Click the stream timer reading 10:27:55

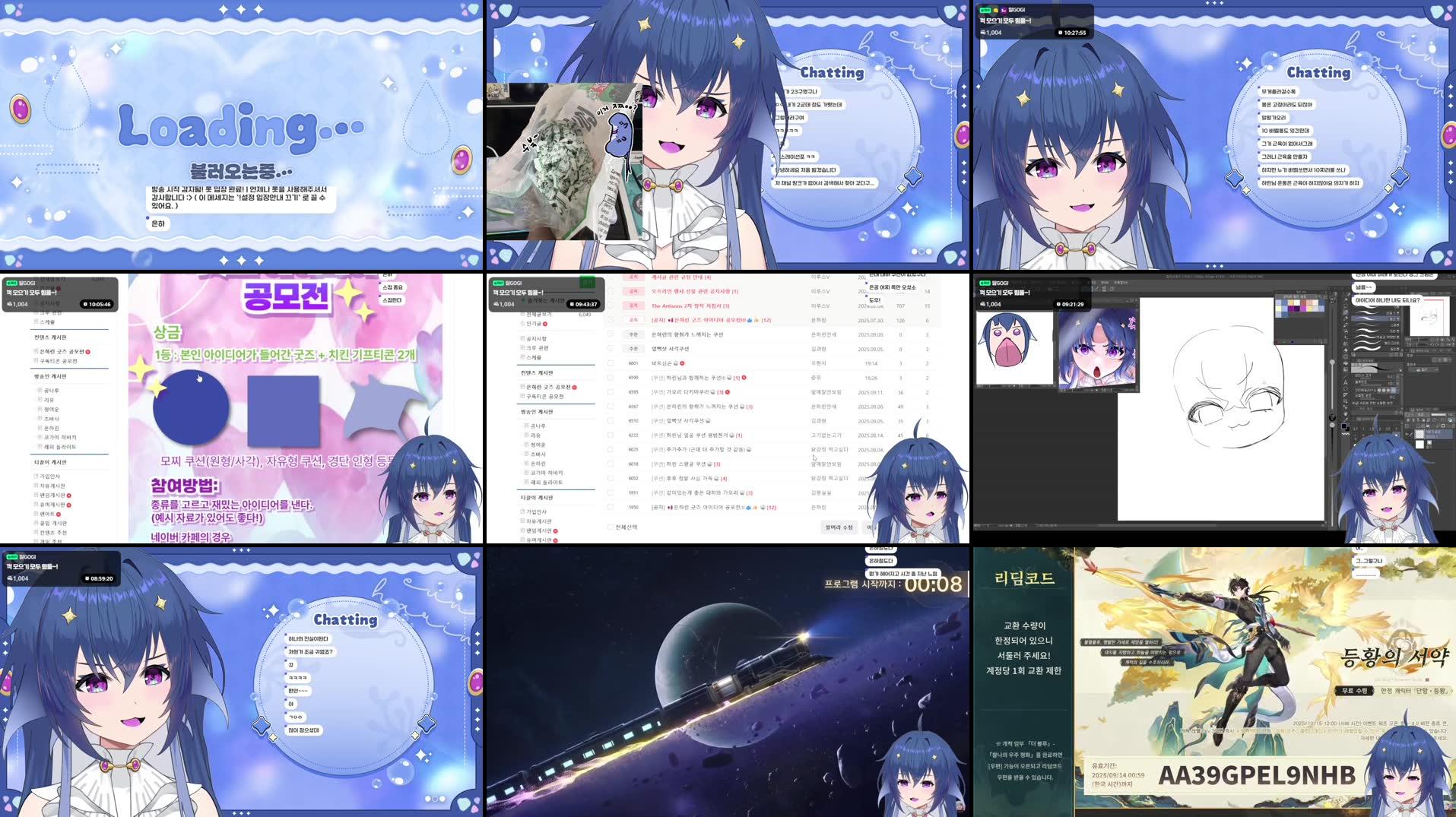pyautogui.click(x=1073, y=33)
